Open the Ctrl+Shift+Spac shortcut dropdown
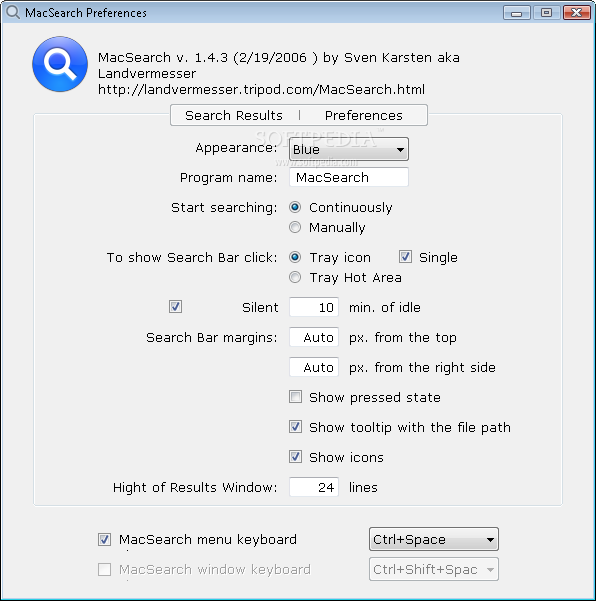This screenshot has height=601, width=596. coord(434,570)
